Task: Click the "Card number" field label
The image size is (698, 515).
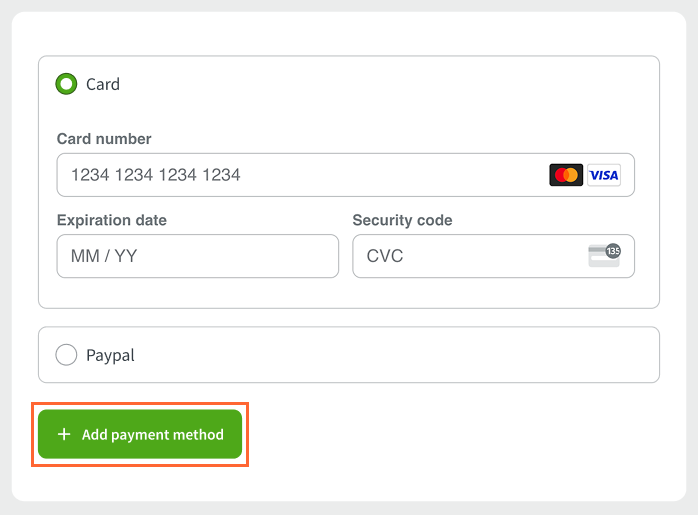Action: point(104,139)
